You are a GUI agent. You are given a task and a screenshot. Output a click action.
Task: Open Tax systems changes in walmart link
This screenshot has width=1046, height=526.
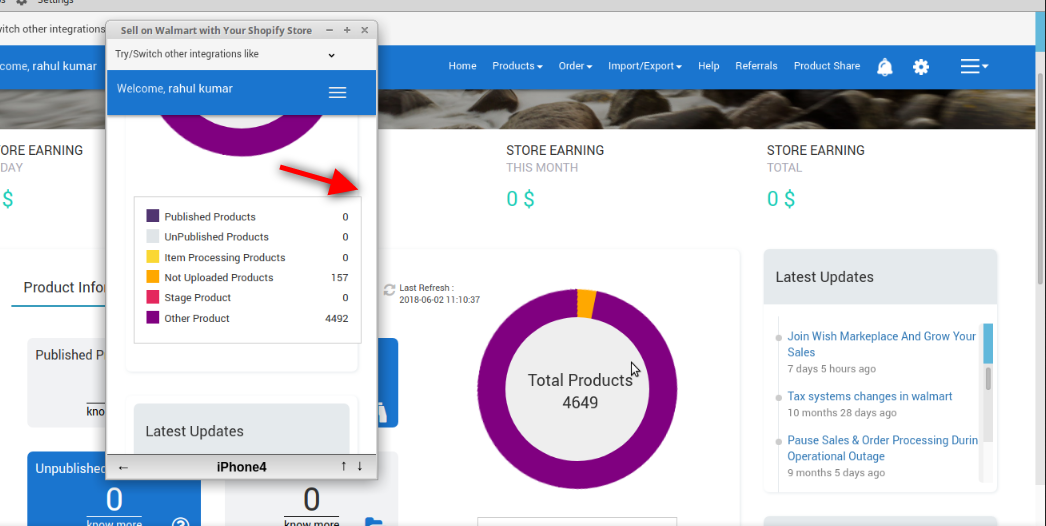point(869,396)
